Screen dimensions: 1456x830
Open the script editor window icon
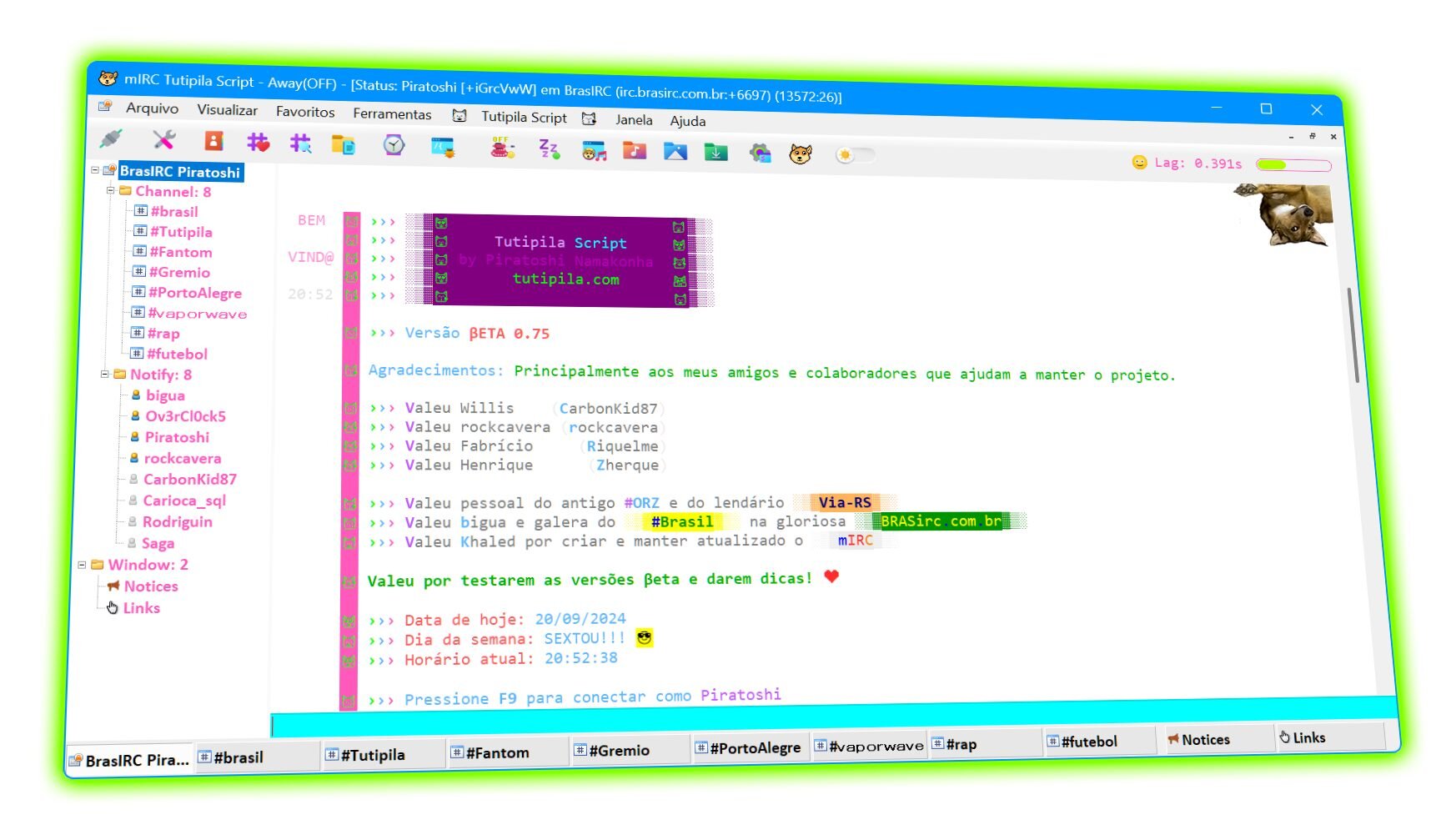(x=443, y=148)
